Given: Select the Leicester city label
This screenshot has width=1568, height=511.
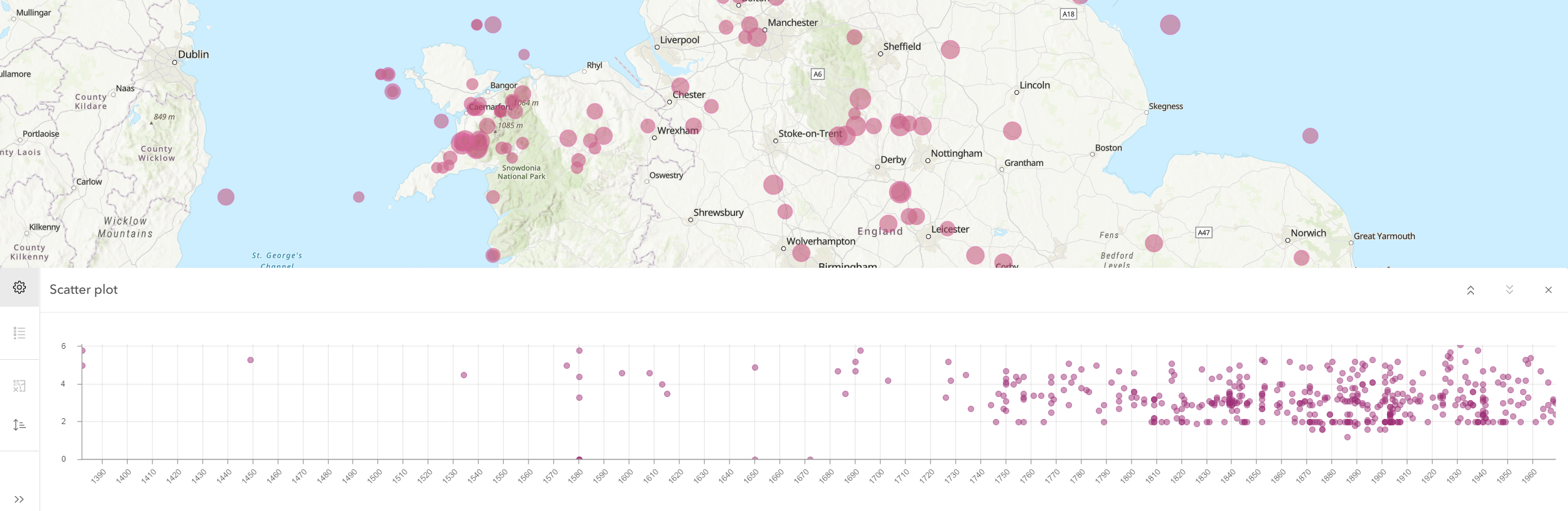Looking at the screenshot, I should click(x=950, y=230).
